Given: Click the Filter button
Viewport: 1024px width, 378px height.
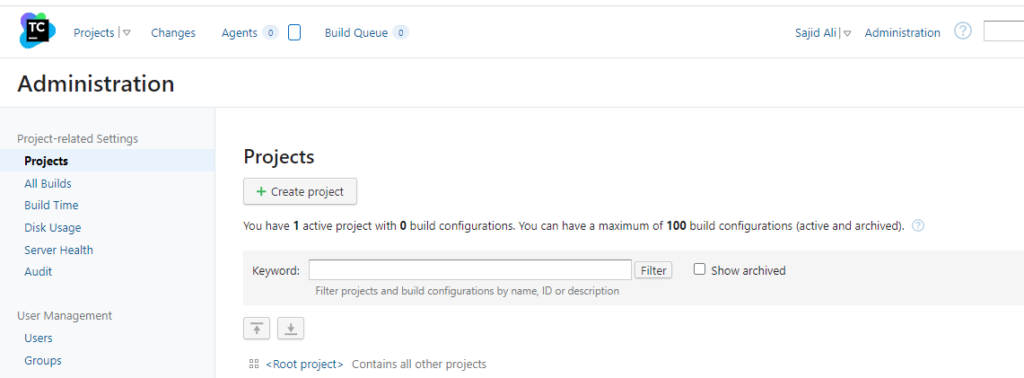Looking at the screenshot, I should pos(653,270).
